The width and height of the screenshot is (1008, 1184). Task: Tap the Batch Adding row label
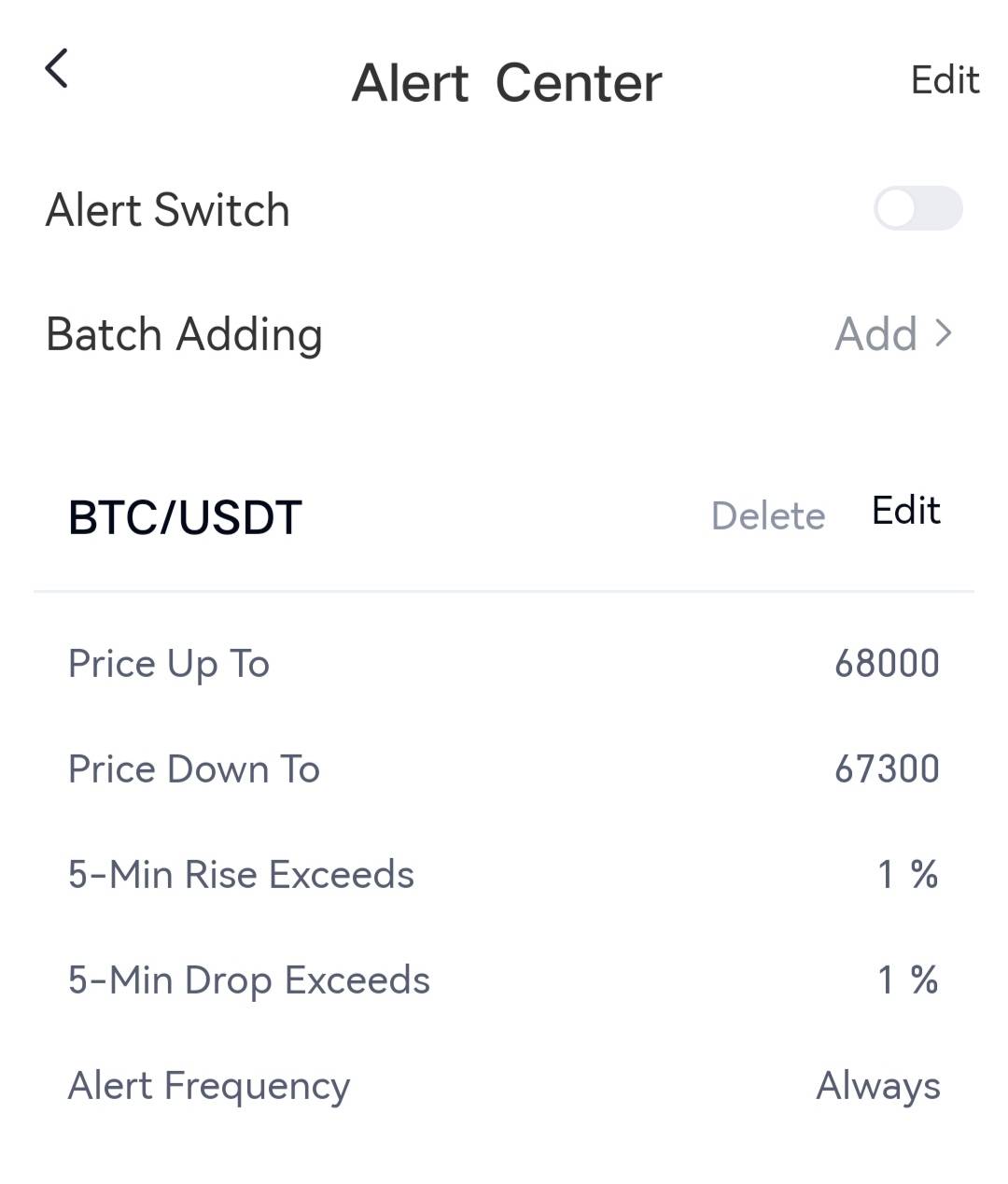pos(184,334)
